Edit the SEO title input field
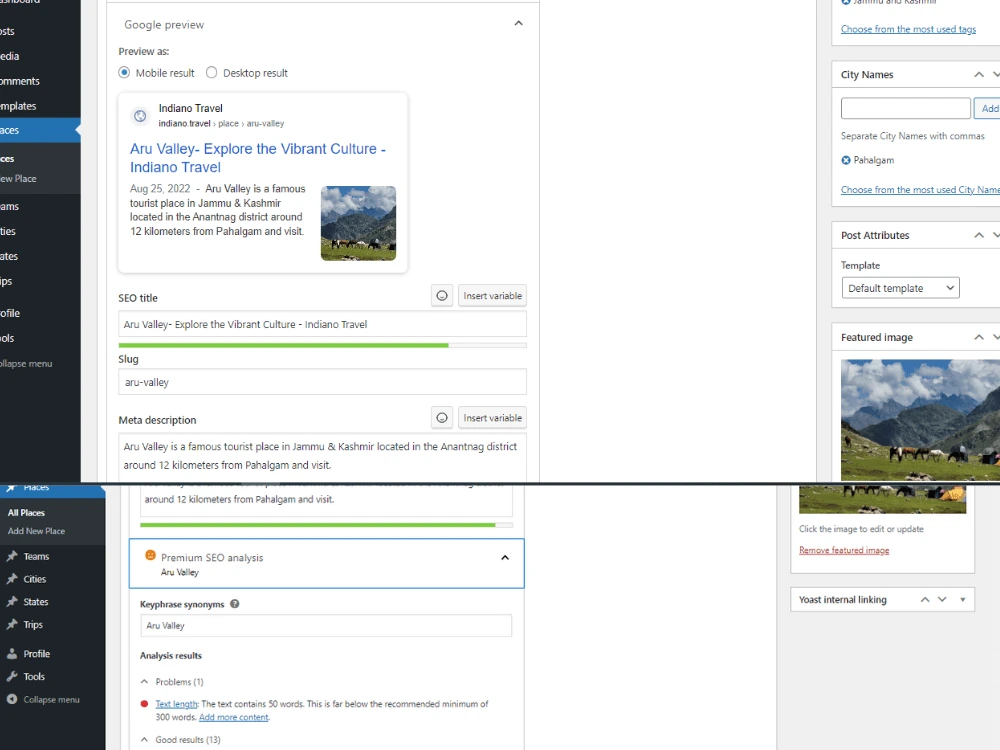 [323, 324]
